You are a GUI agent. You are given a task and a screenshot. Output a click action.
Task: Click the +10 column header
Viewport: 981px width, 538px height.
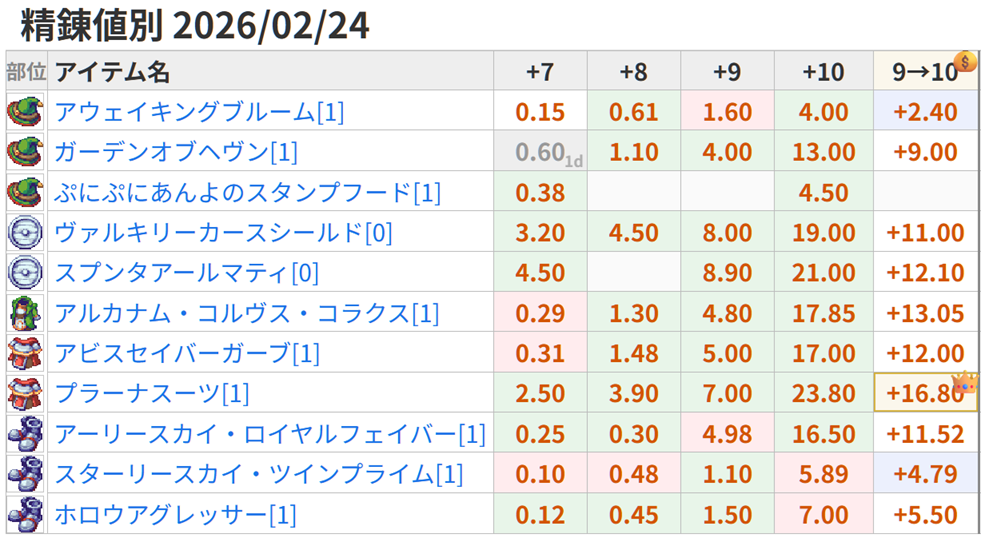823,72
